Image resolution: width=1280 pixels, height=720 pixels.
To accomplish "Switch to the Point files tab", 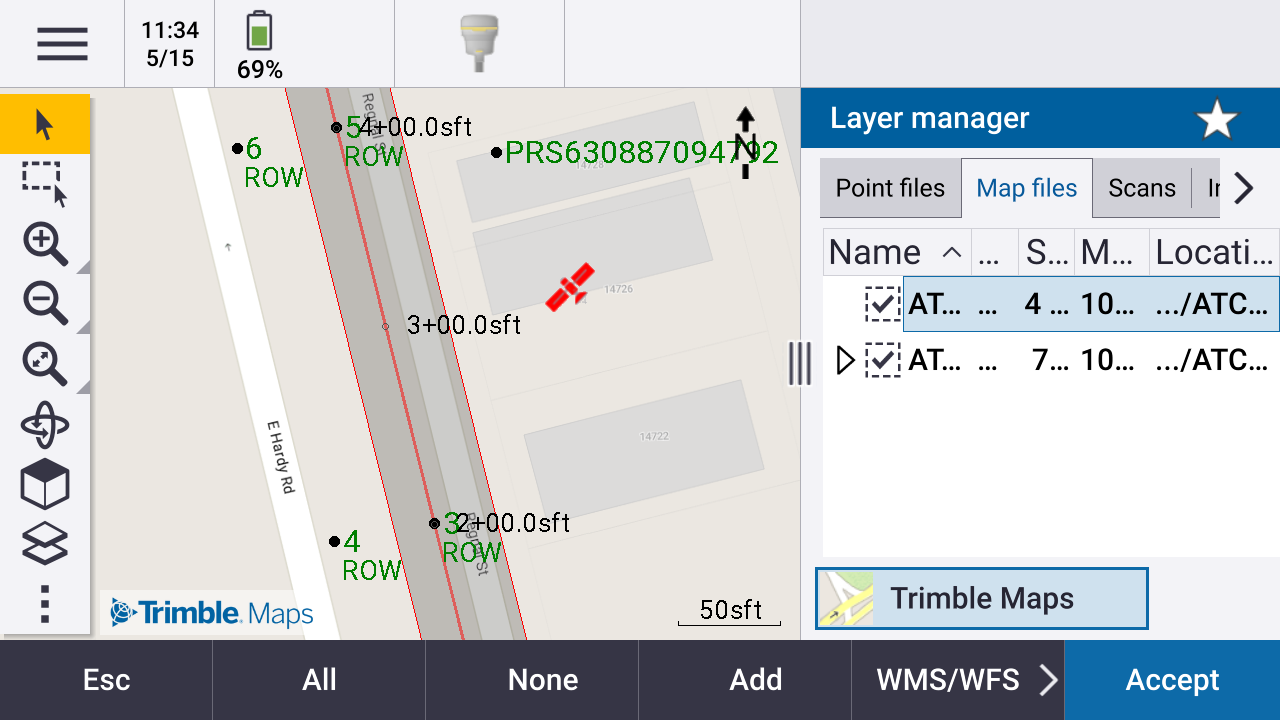I will click(890, 188).
